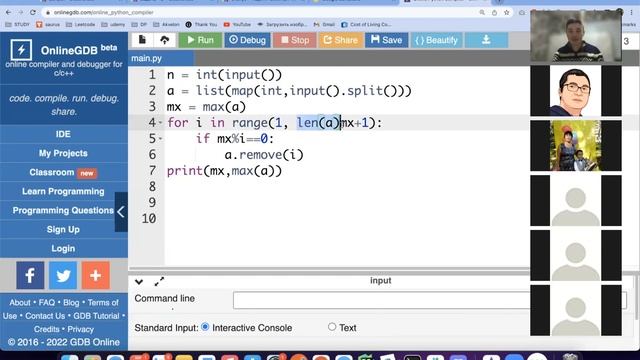Viewport: 640px width, 360px height.
Task: Download the code using the download icon
Action: click(x=486, y=40)
